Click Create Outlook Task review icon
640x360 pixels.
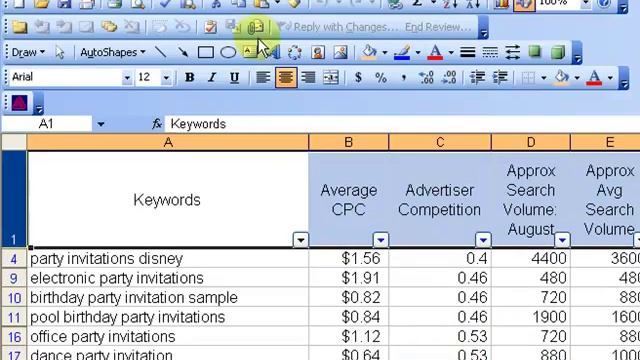coord(211,27)
